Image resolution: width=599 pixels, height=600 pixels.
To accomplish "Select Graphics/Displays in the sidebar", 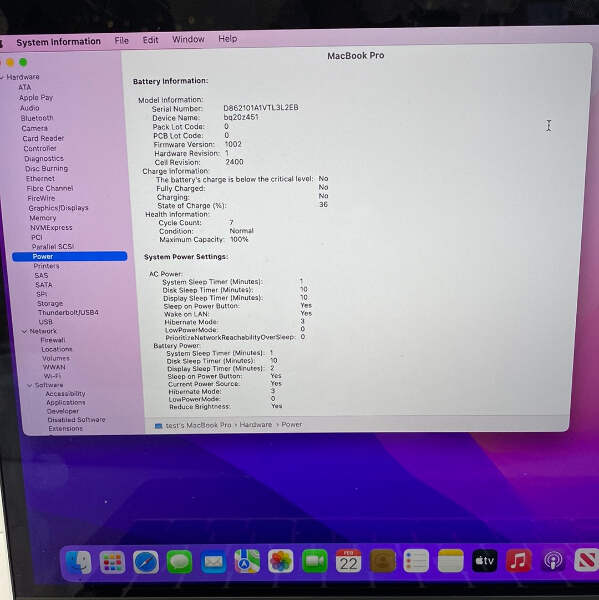I will 59,208.
